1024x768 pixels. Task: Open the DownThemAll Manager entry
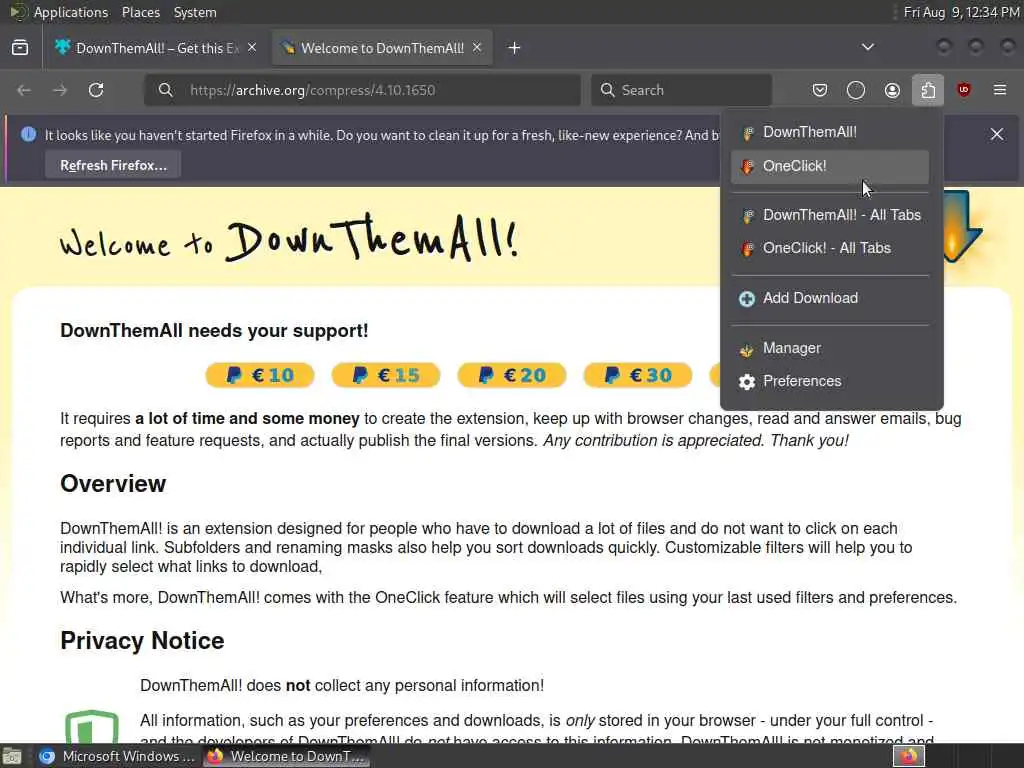(x=829, y=349)
